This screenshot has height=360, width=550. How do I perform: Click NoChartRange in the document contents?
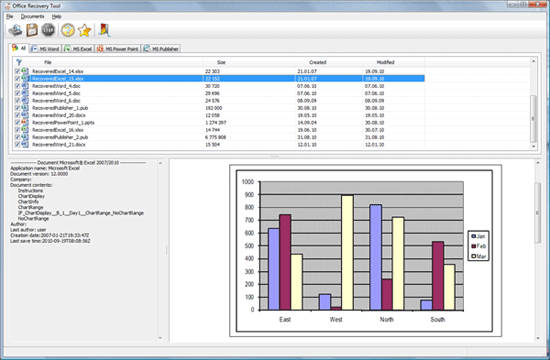point(33,219)
